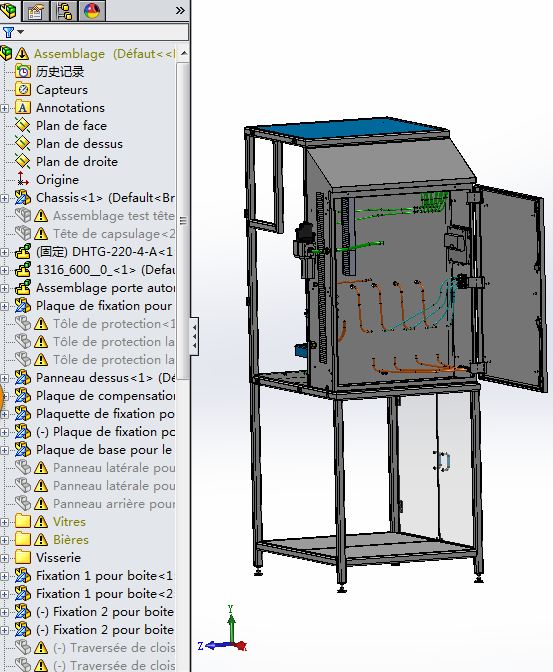Select the Capteurs sensors item
This screenshot has height=672, width=553.
tap(62, 90)
